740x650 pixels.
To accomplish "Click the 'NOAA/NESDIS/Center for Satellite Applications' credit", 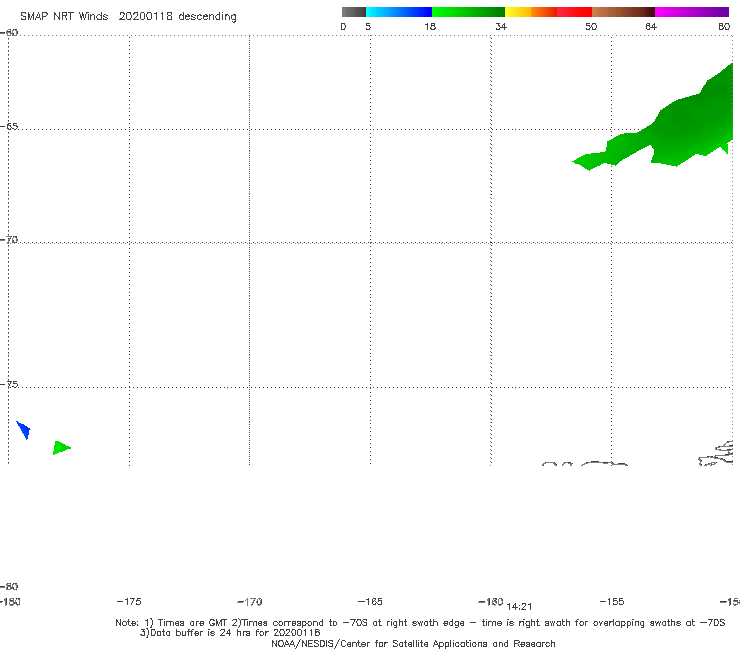I will point(413,643).
